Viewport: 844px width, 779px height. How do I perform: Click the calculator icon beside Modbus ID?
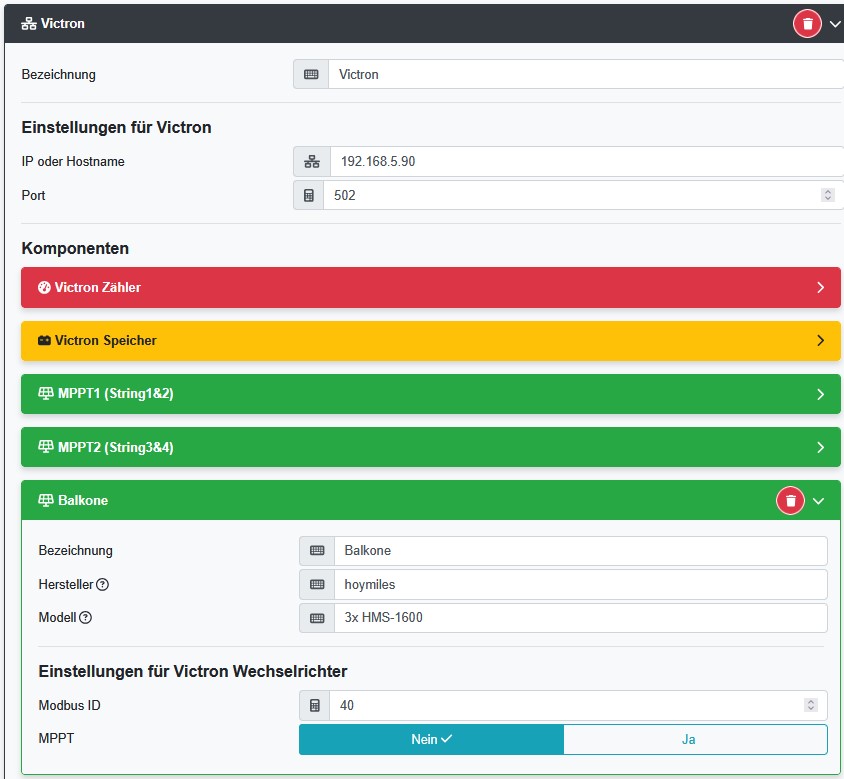point(316,706)
